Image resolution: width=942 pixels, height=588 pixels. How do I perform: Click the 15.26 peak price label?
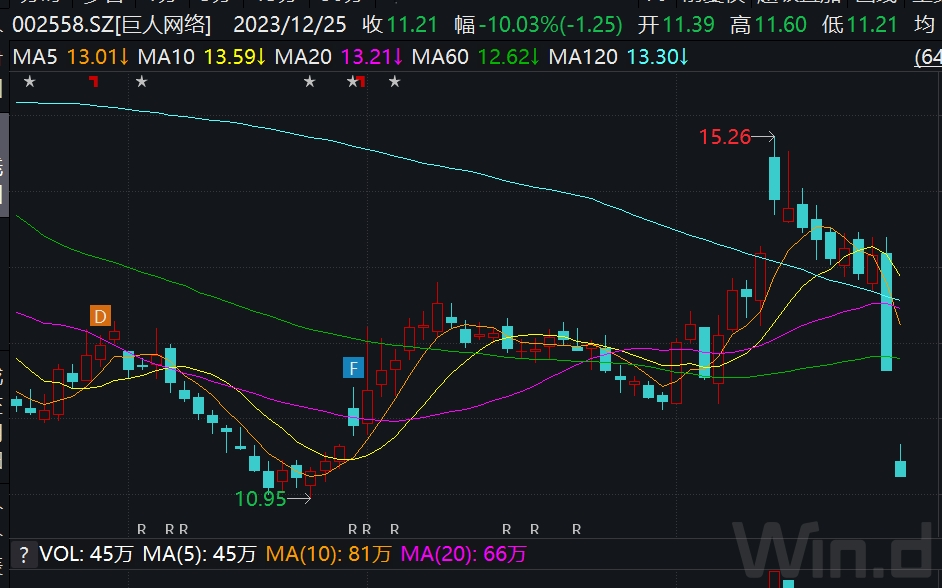[725, 137]
